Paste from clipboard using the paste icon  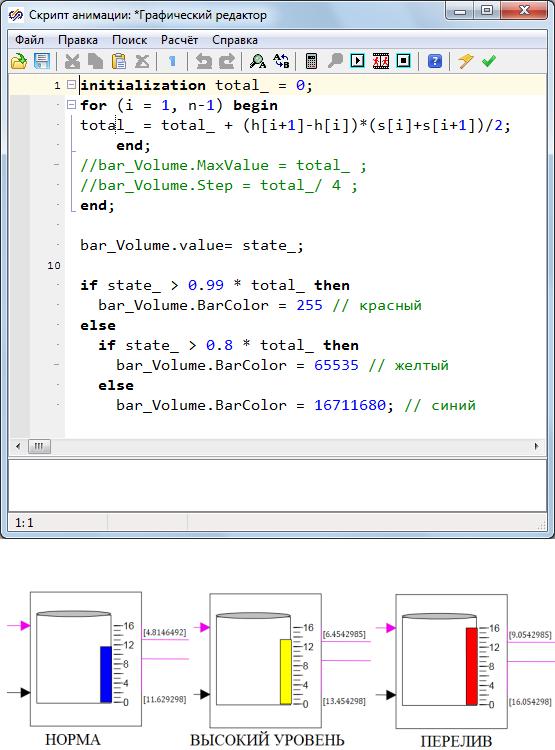pyautogui.click(x=118, y=62)
